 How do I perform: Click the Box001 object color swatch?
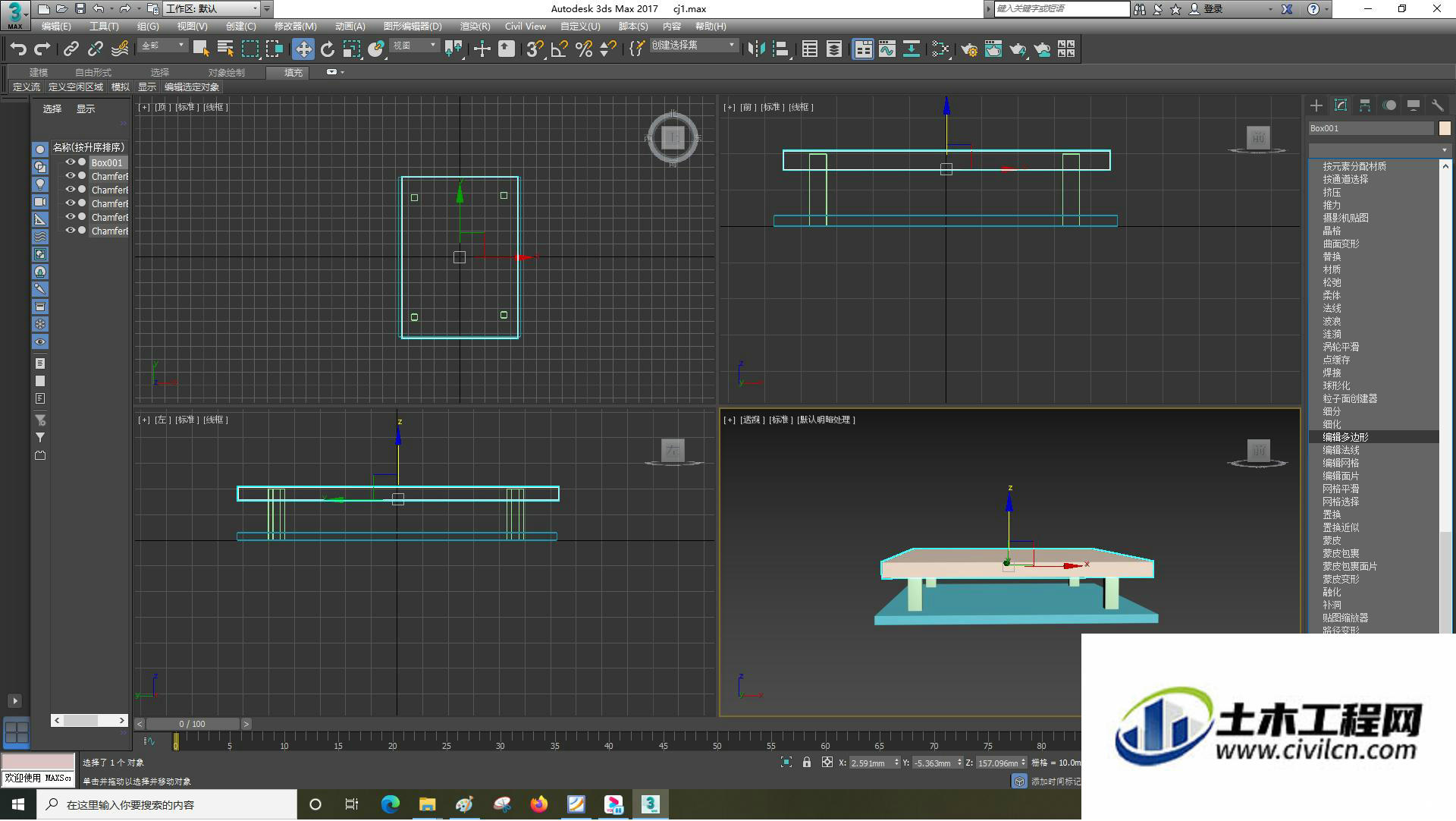coord(1445,128)
